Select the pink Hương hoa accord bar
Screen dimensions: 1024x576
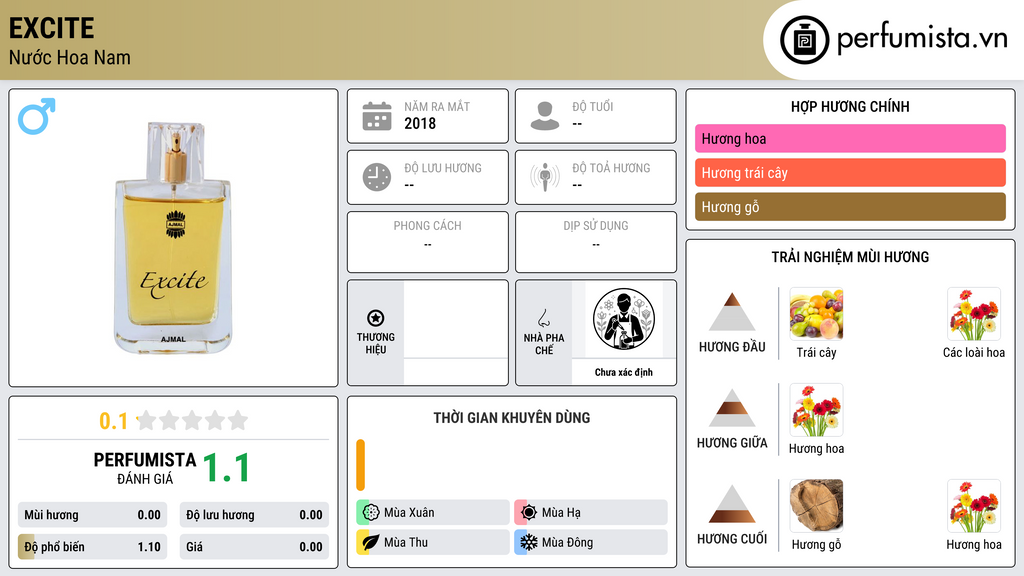coord(850,138)
